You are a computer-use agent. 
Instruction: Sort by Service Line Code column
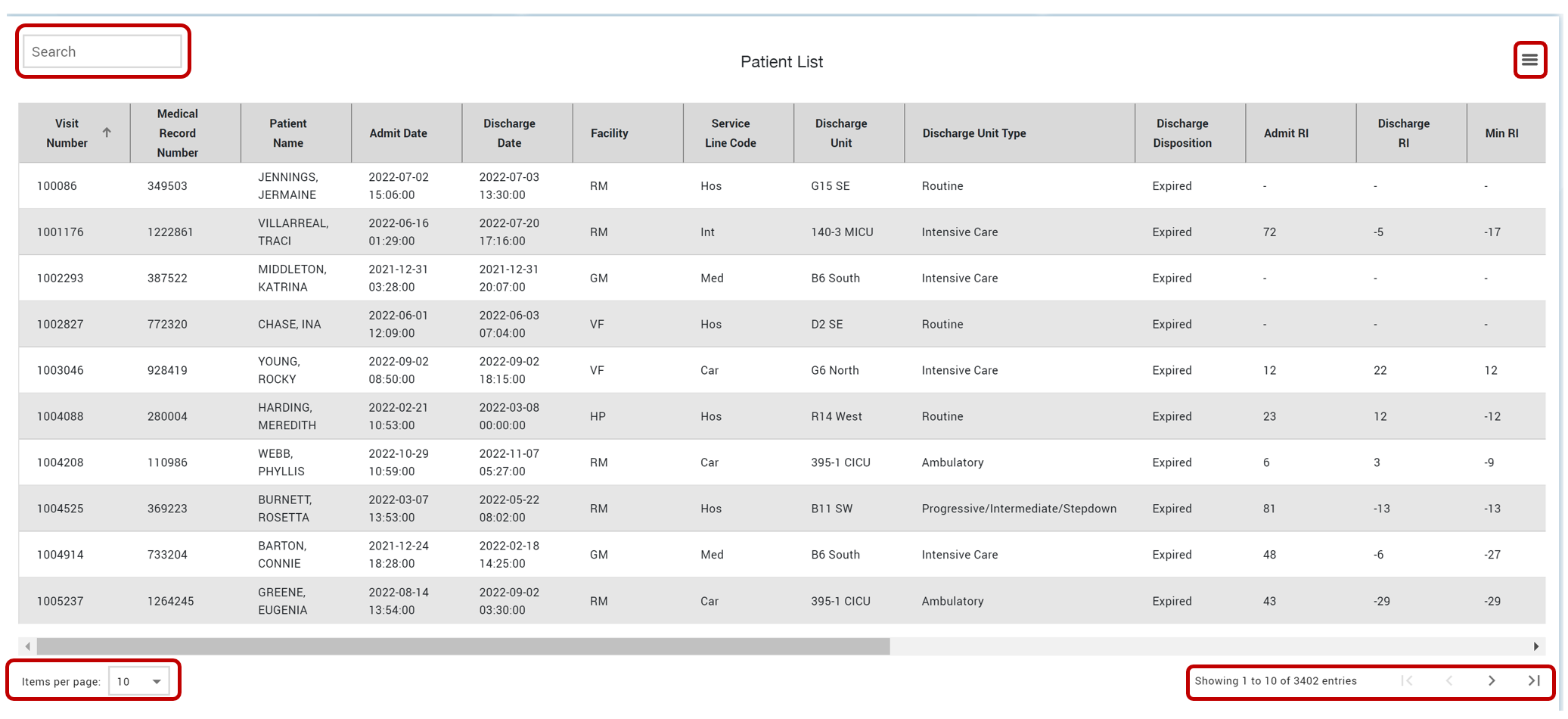(731, 133)
